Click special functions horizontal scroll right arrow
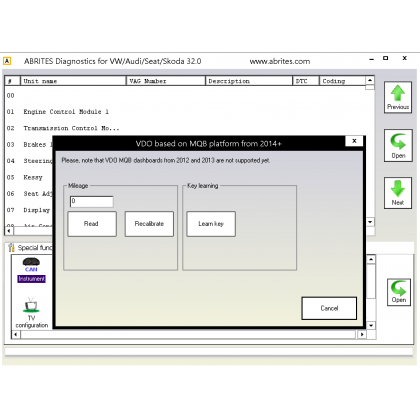The width and height of the screenshot is (420, 420). pos(362,334)
